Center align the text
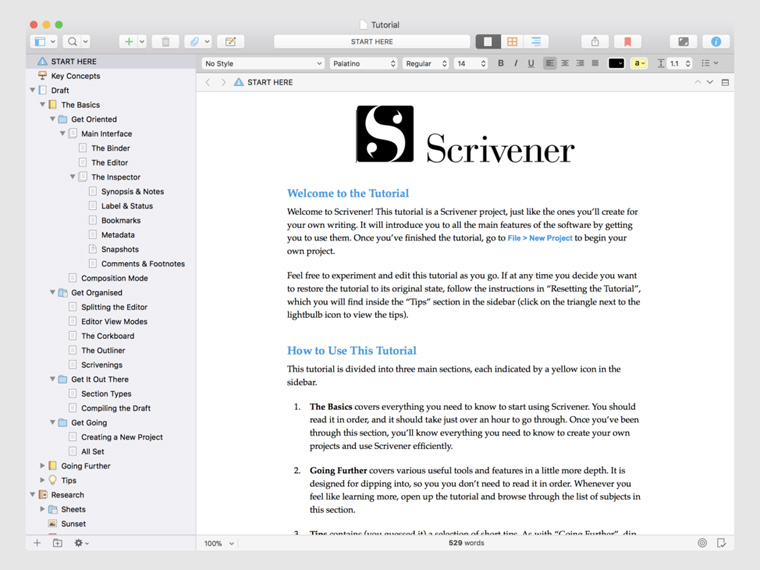 pyautogui.click(x=565, y=63)
